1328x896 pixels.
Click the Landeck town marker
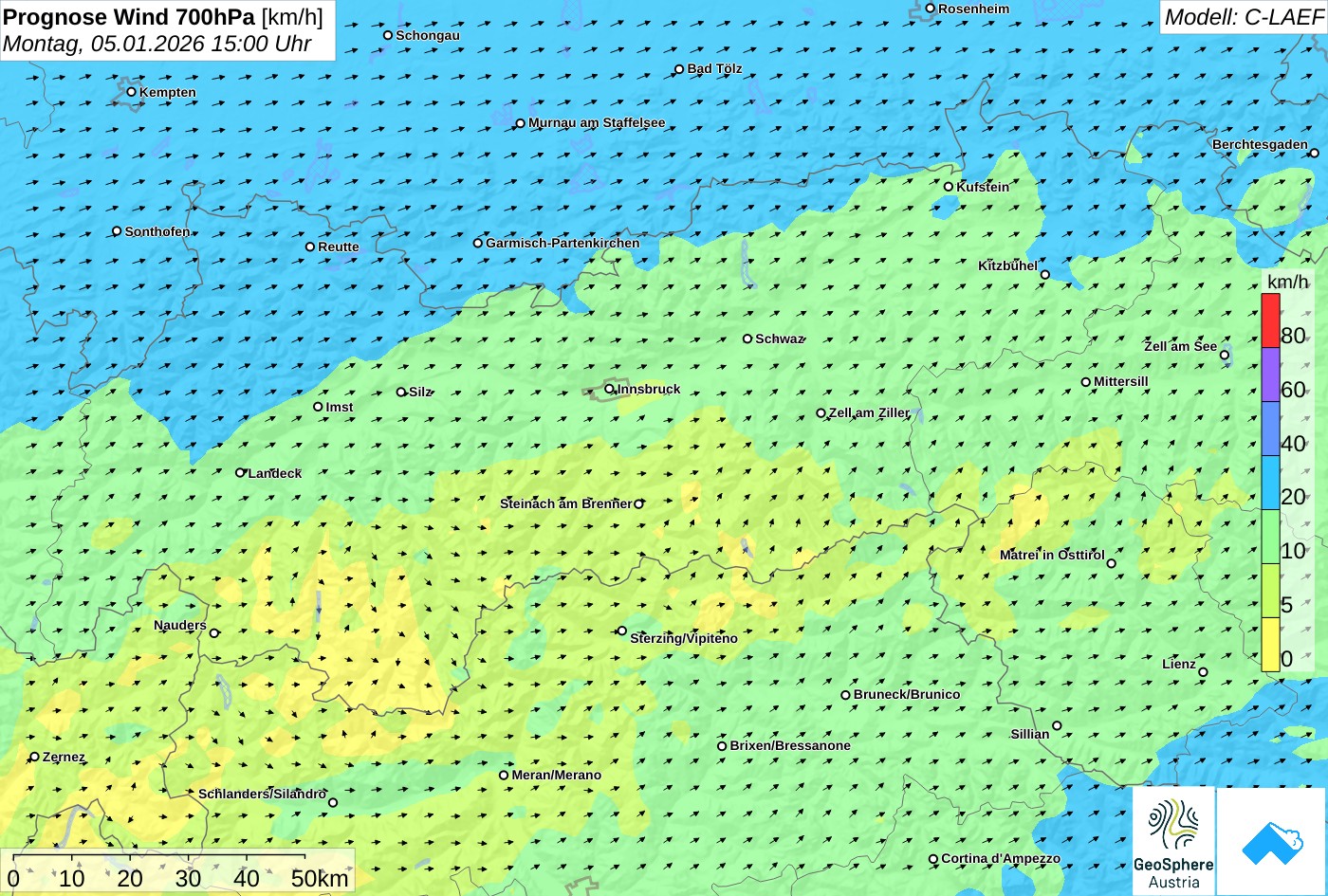click(x=240, y=472)
